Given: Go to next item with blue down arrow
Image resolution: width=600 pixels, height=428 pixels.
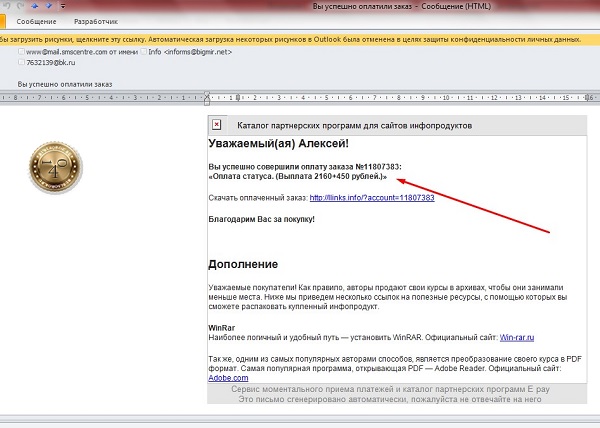Looking at the screenshot, I should [x=49, y=5].
